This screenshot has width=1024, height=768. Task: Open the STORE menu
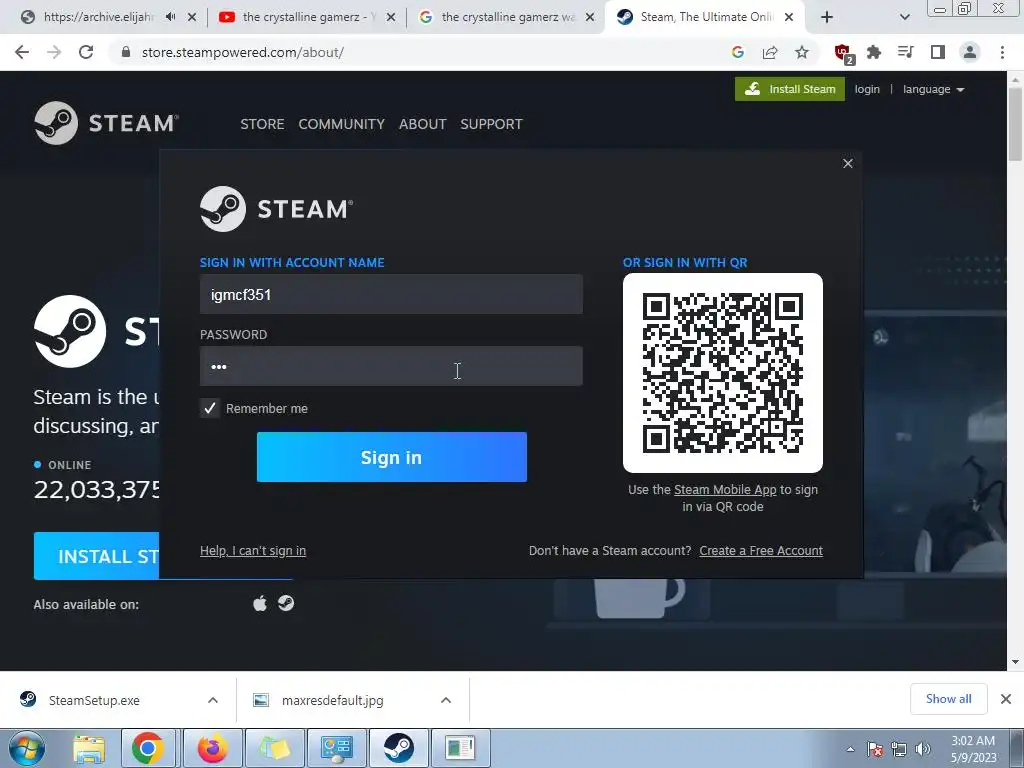point(262,124)
